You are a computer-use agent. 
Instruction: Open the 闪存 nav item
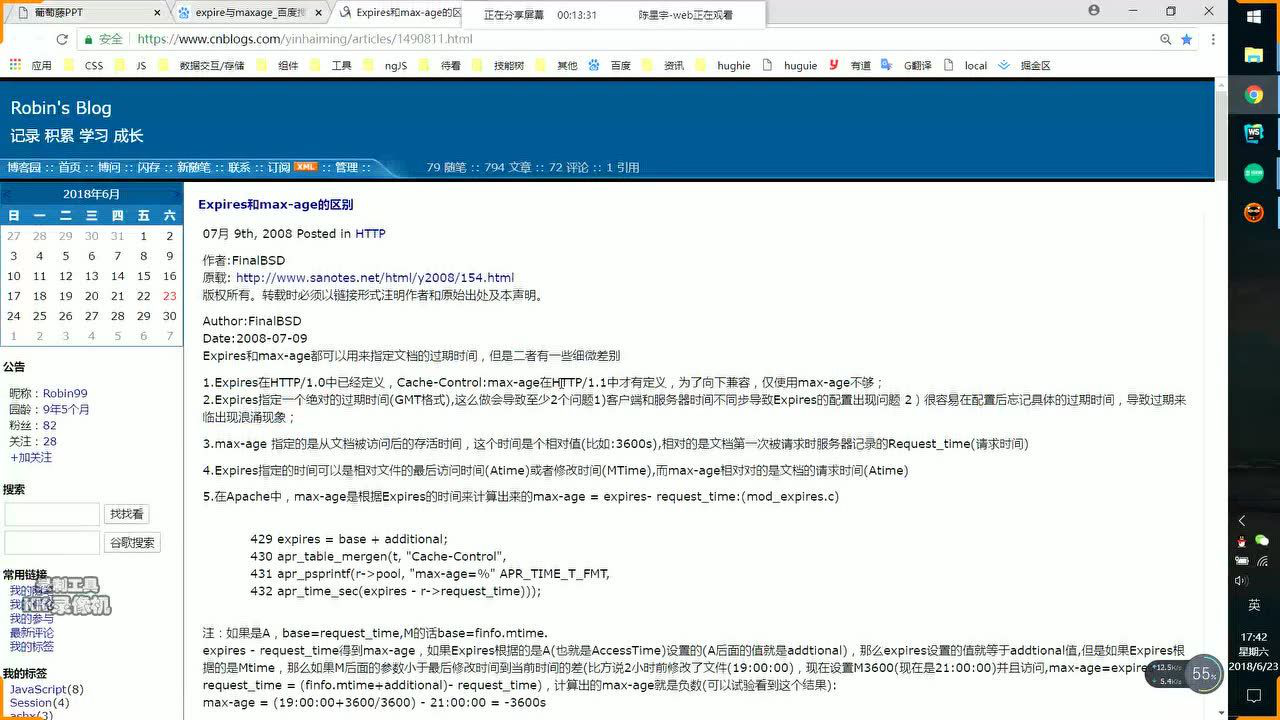coord(149,167)
